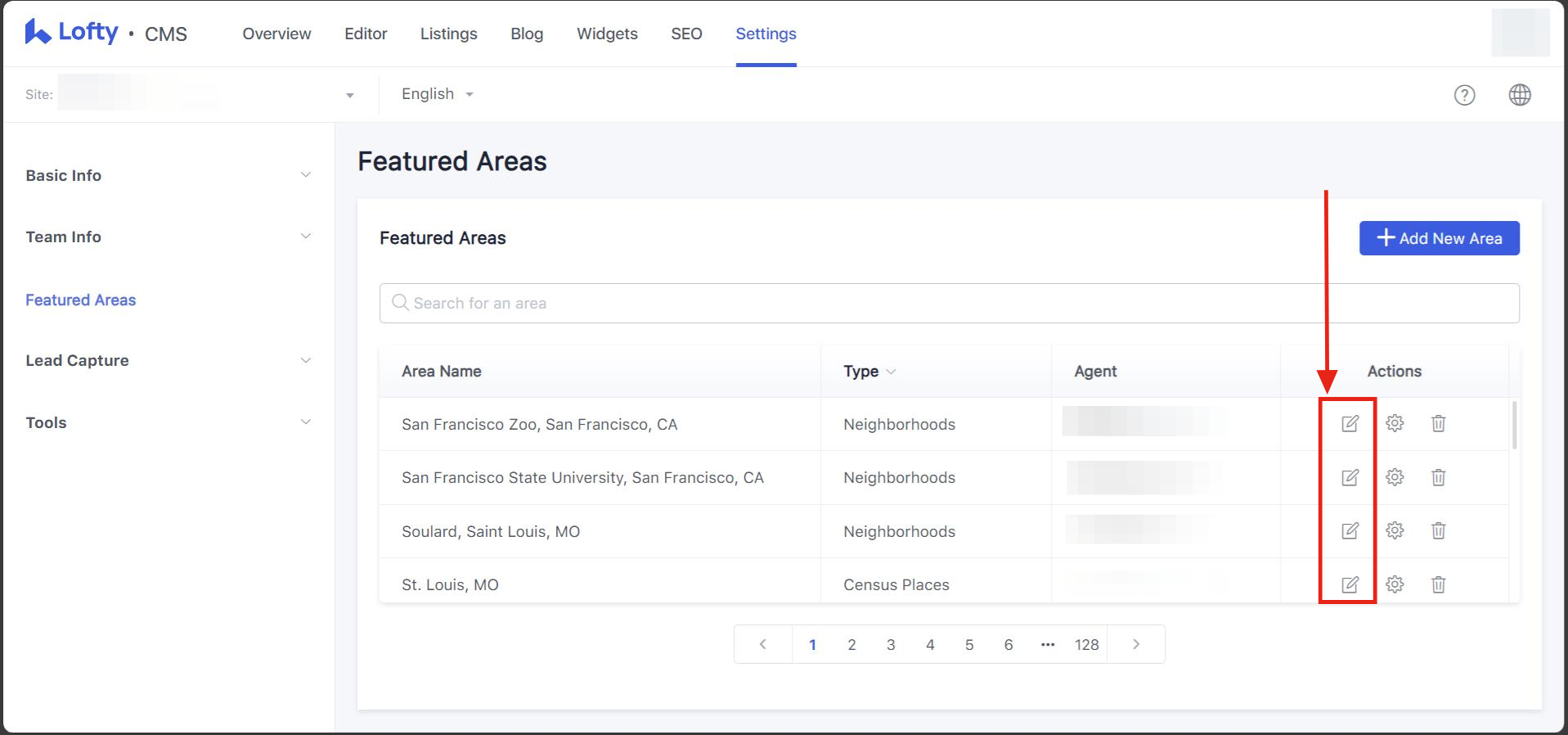This screenshot has height=735, width=1568.
Task: Open settings gear for Soulard, Saint Louis row
Action: 1395,530
